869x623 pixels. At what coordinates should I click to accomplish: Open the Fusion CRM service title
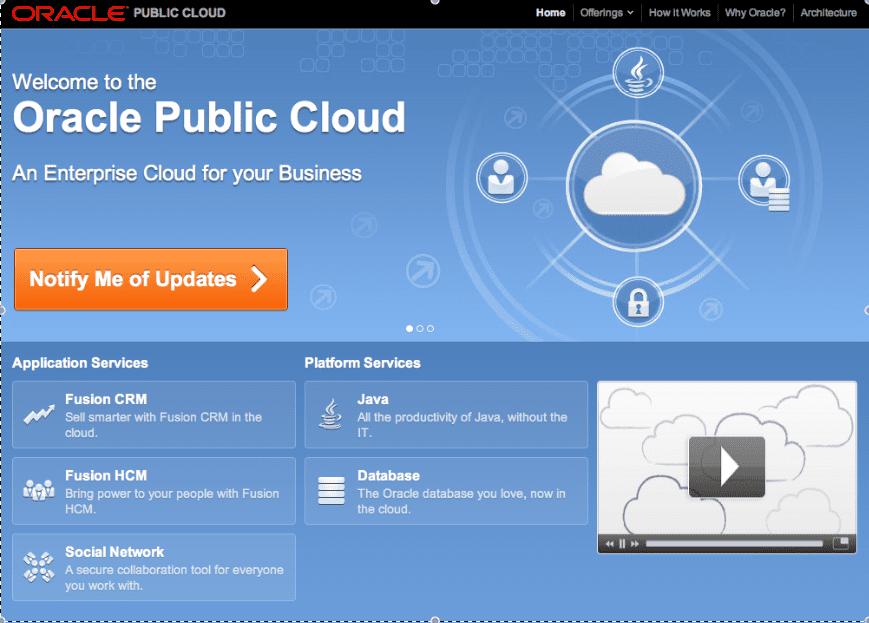(x=106, y=399)
